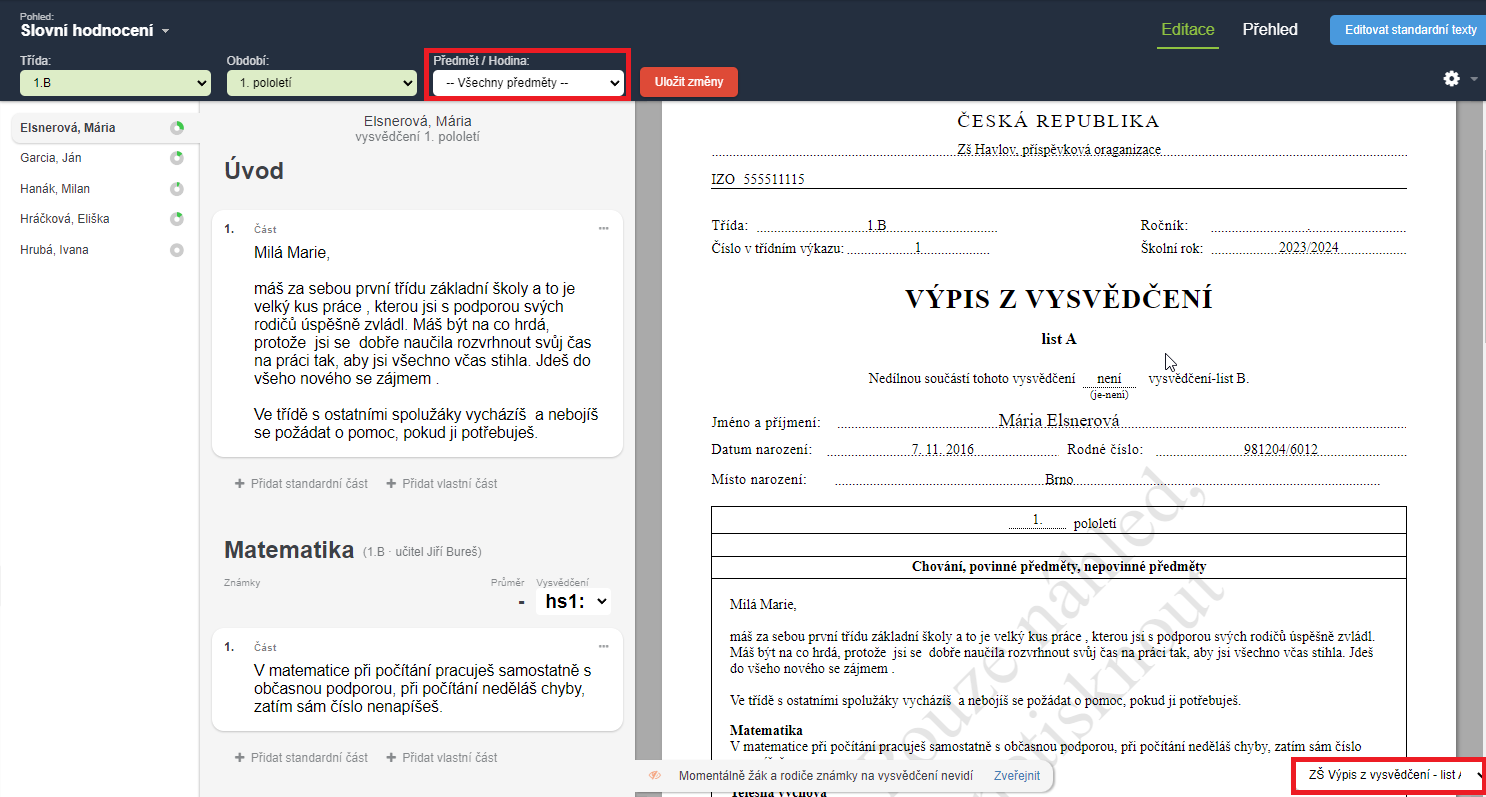Click Přidat standardní část under Matematika
The height and width of the screenshot is (797, 1486).
point(302,758)
